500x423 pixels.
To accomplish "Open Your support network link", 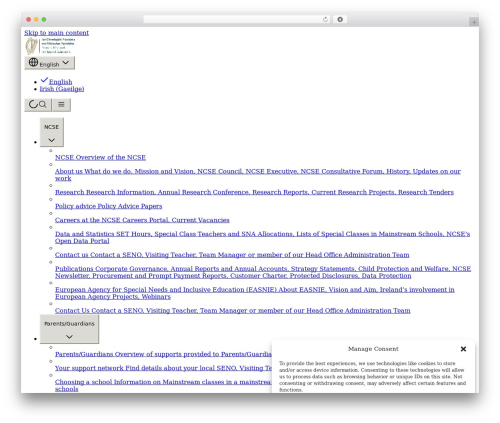I will 163,368.
